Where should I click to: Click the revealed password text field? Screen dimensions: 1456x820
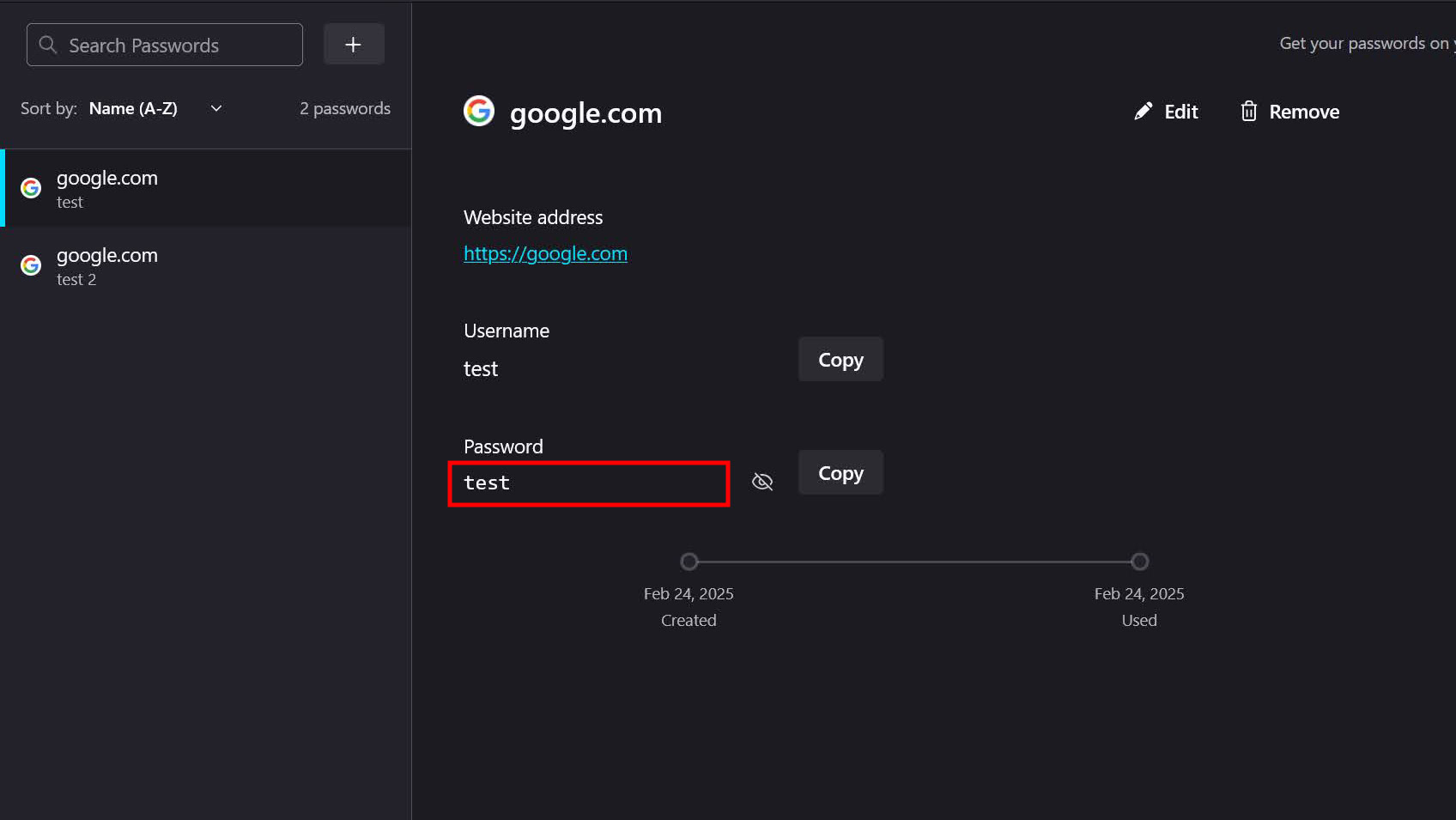(x=588, y=483)
